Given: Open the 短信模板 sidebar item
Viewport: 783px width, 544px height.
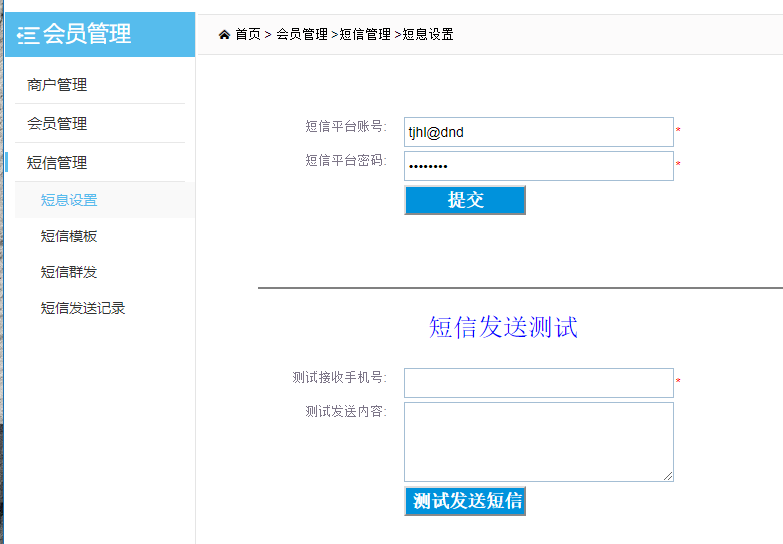Looking at the screenshot, I should 69,236.
